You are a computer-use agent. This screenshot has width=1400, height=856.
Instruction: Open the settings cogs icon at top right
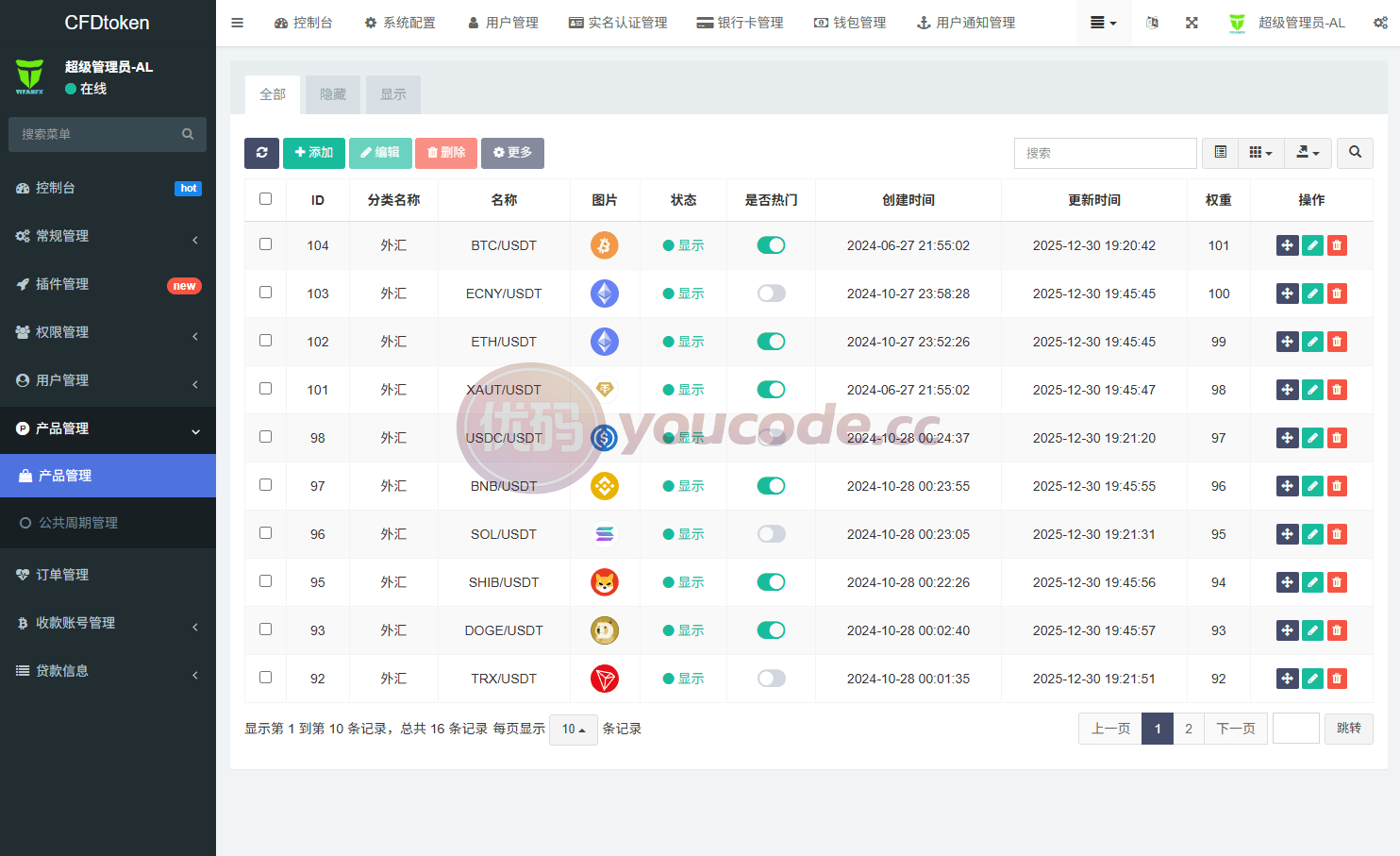(x=1380, y=23)
